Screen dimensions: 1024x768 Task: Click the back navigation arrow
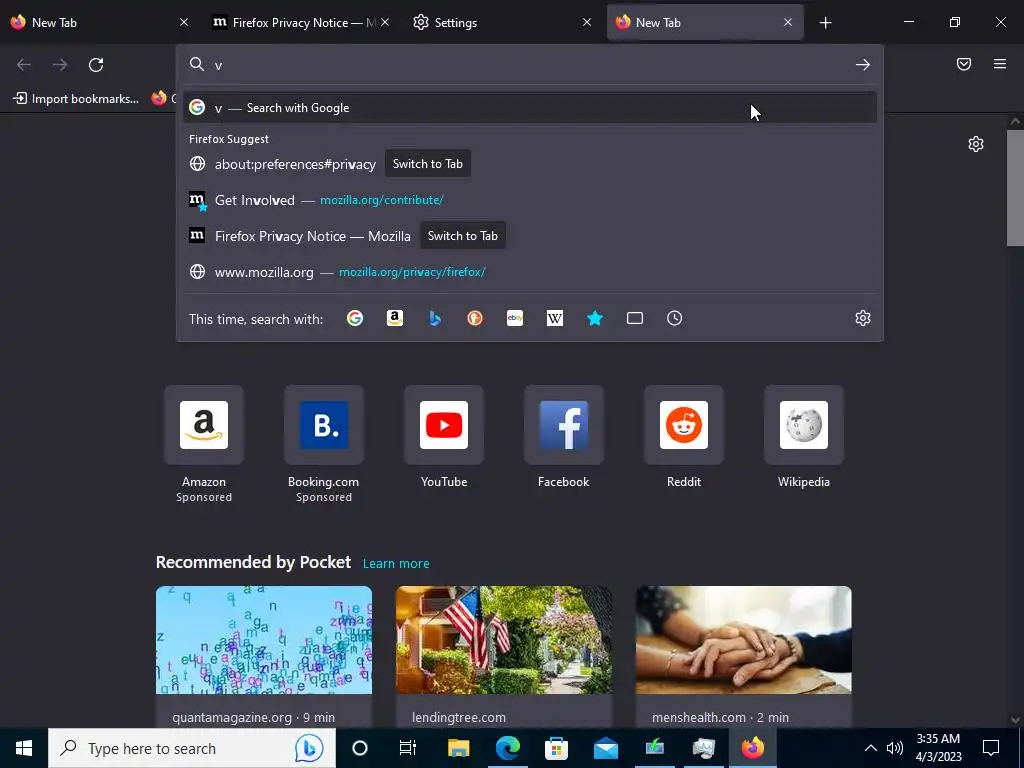coord(24,65)
